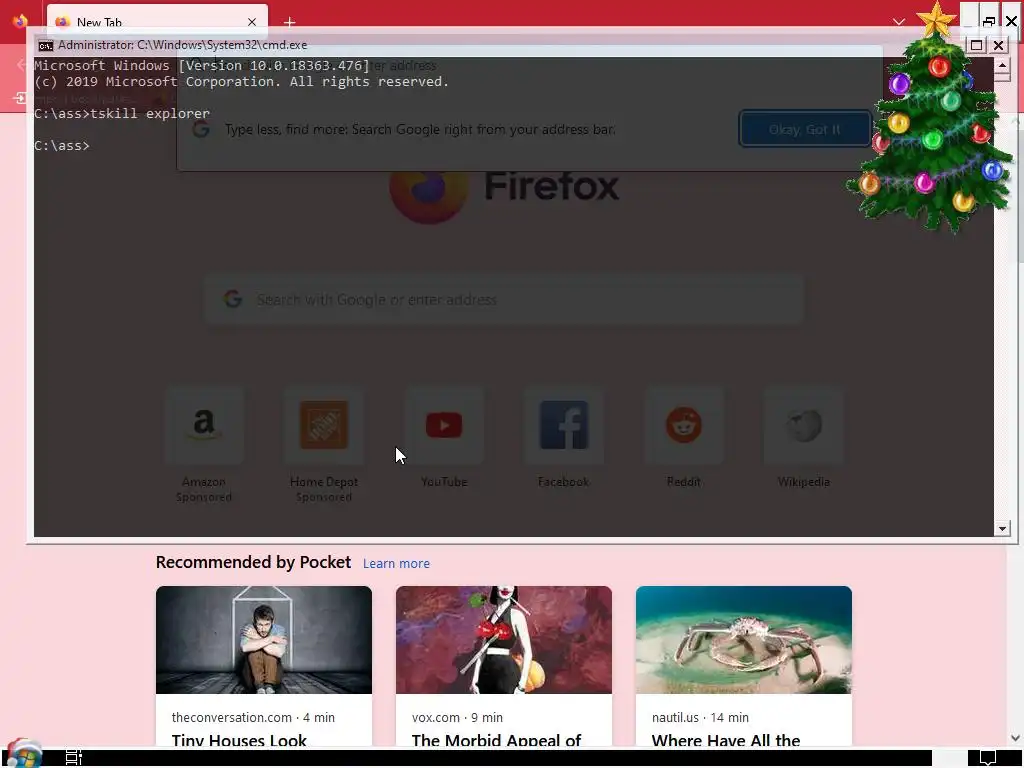Close the cmd.exe window

pos(999,45)
